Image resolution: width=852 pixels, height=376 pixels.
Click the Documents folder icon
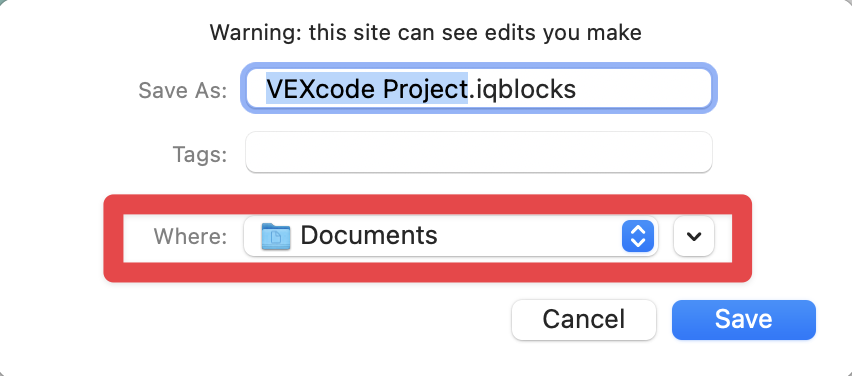275,236
